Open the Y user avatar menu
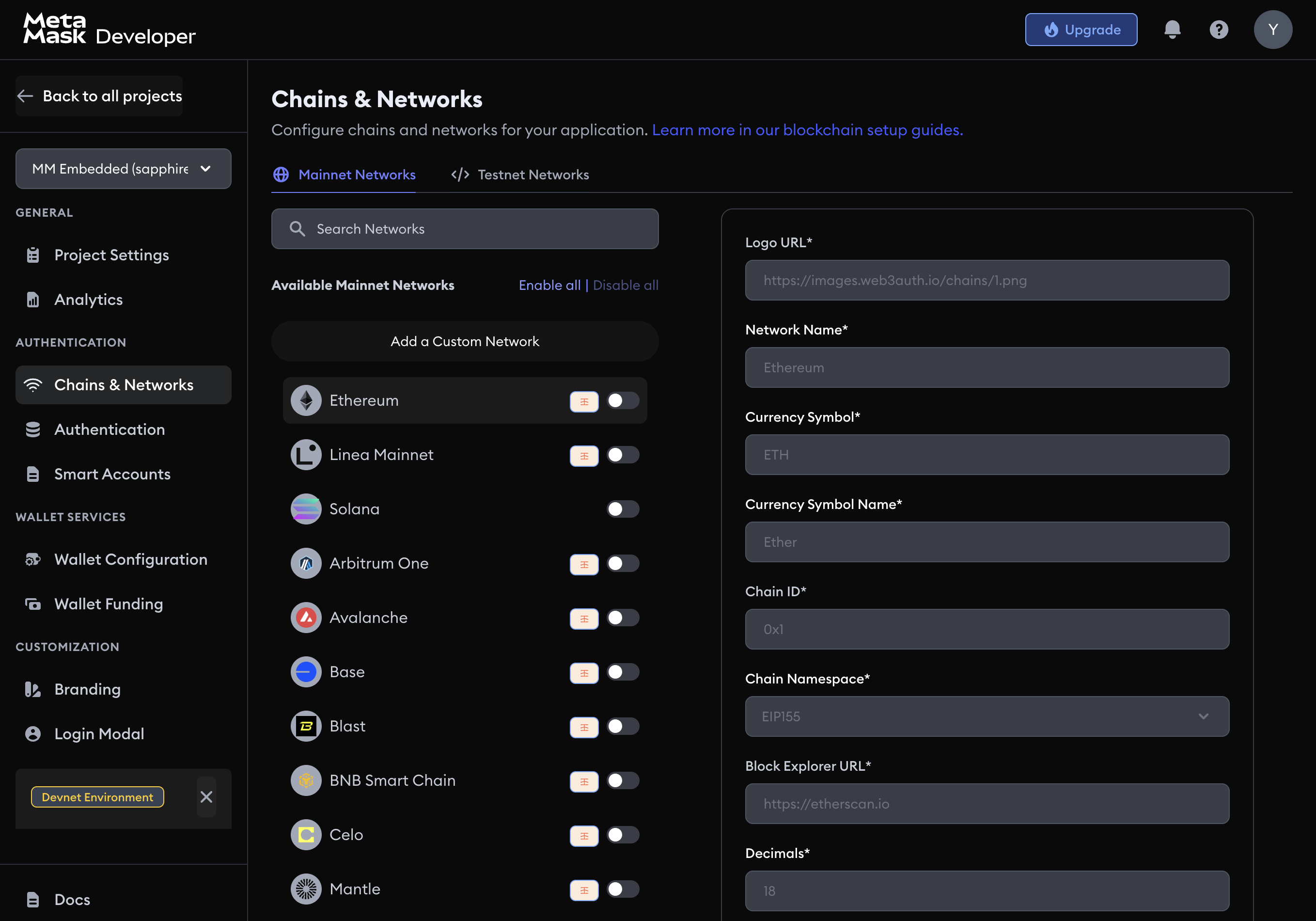 pos(1273,29)
